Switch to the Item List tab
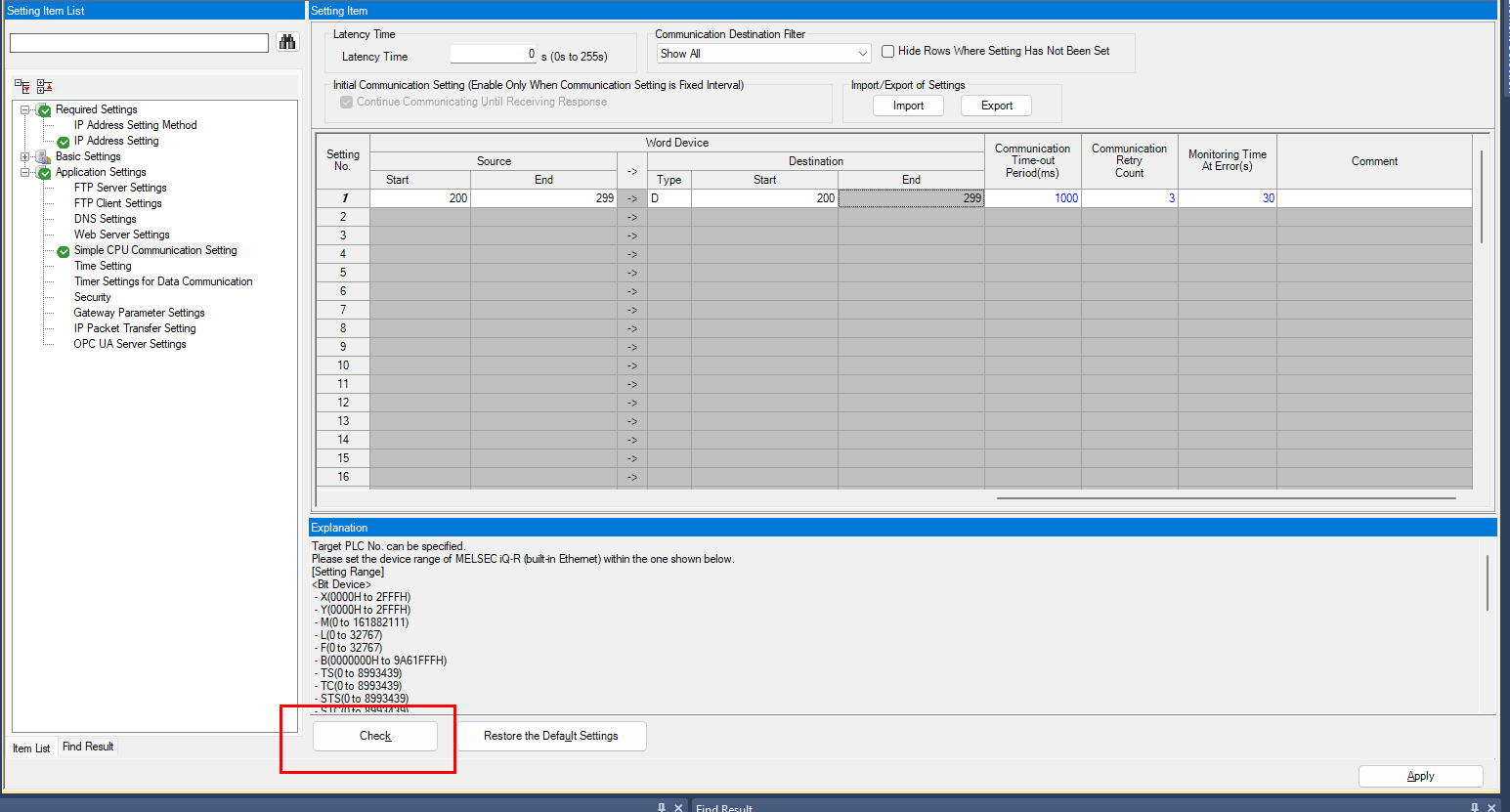Screen dimensions: 1510x812 (31, 748)
